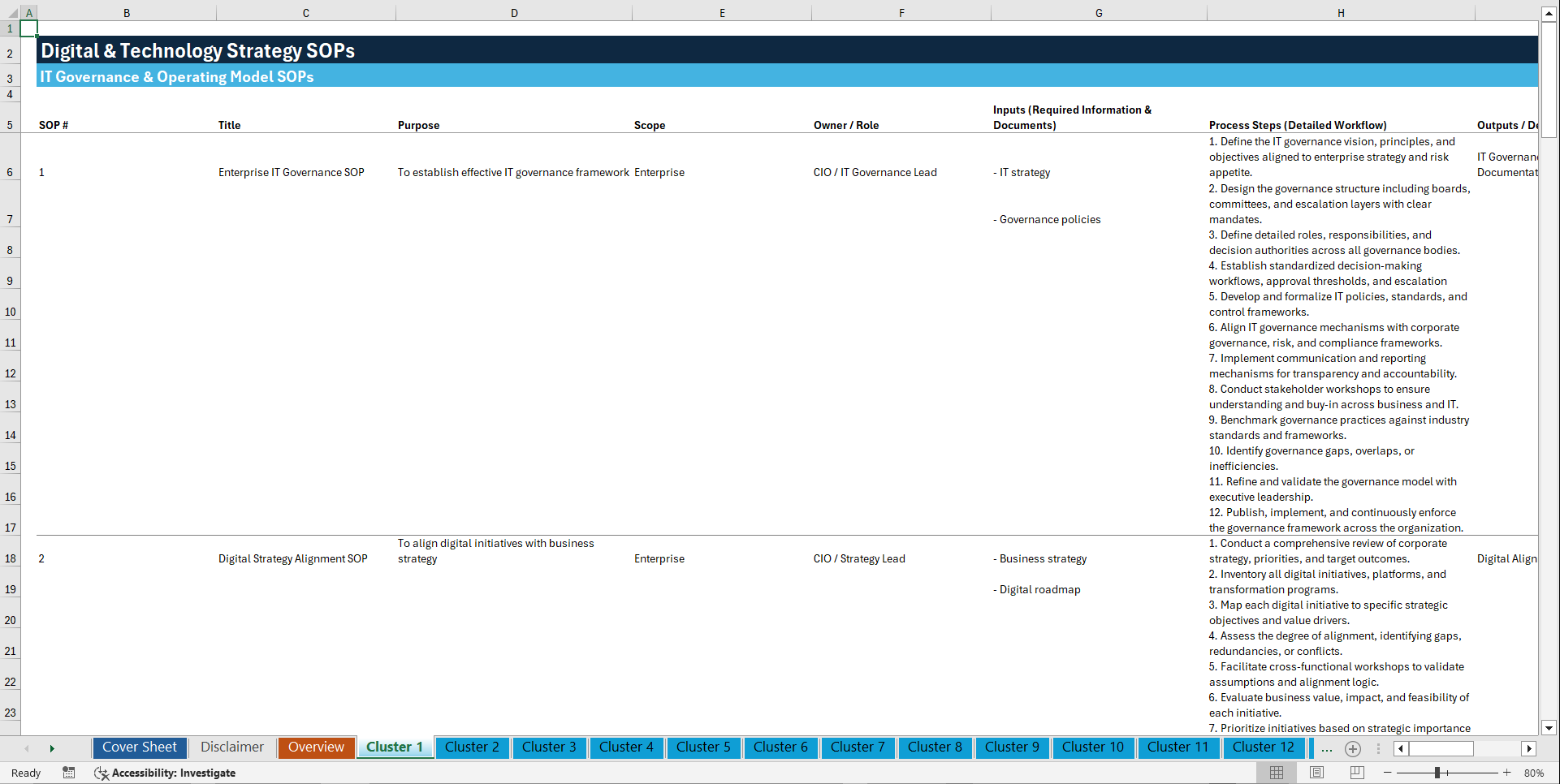This screenshot has height=784, width=1560.
Task: Click the macro recording status bar icon
Action: [x=69, y=773]
